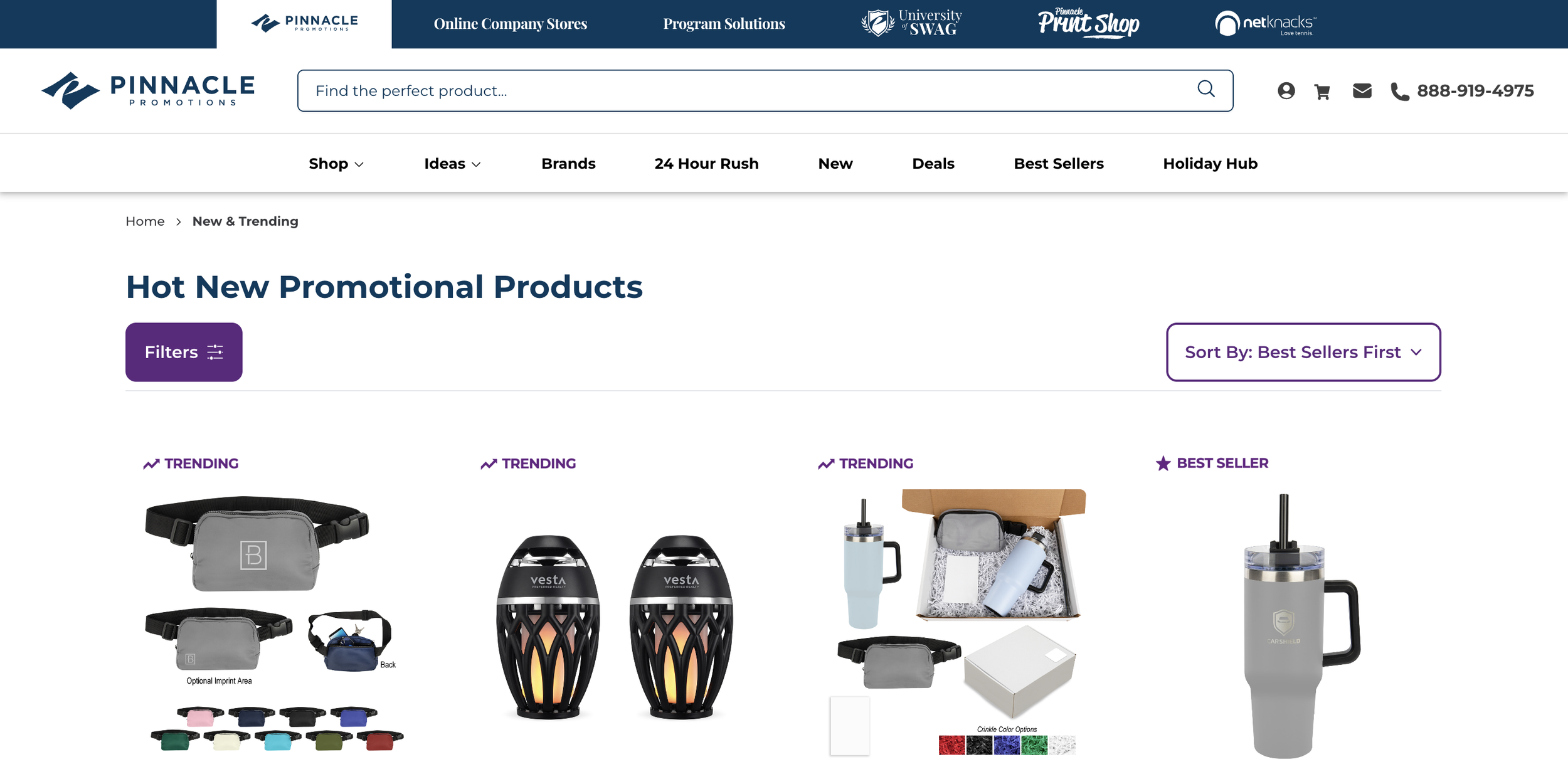Viewport: 1568px width, 774px height.
Task: Click the search magnifier icon
Action: click(1205, 89)
